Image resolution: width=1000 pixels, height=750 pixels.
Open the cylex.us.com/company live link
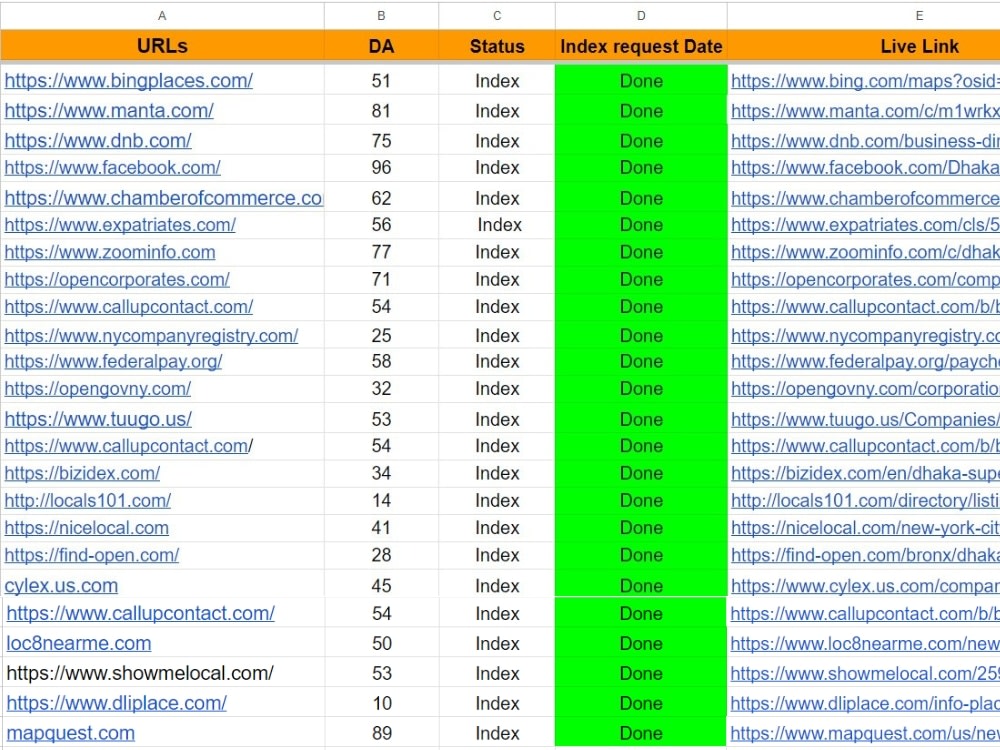click(x=865, y=586)
